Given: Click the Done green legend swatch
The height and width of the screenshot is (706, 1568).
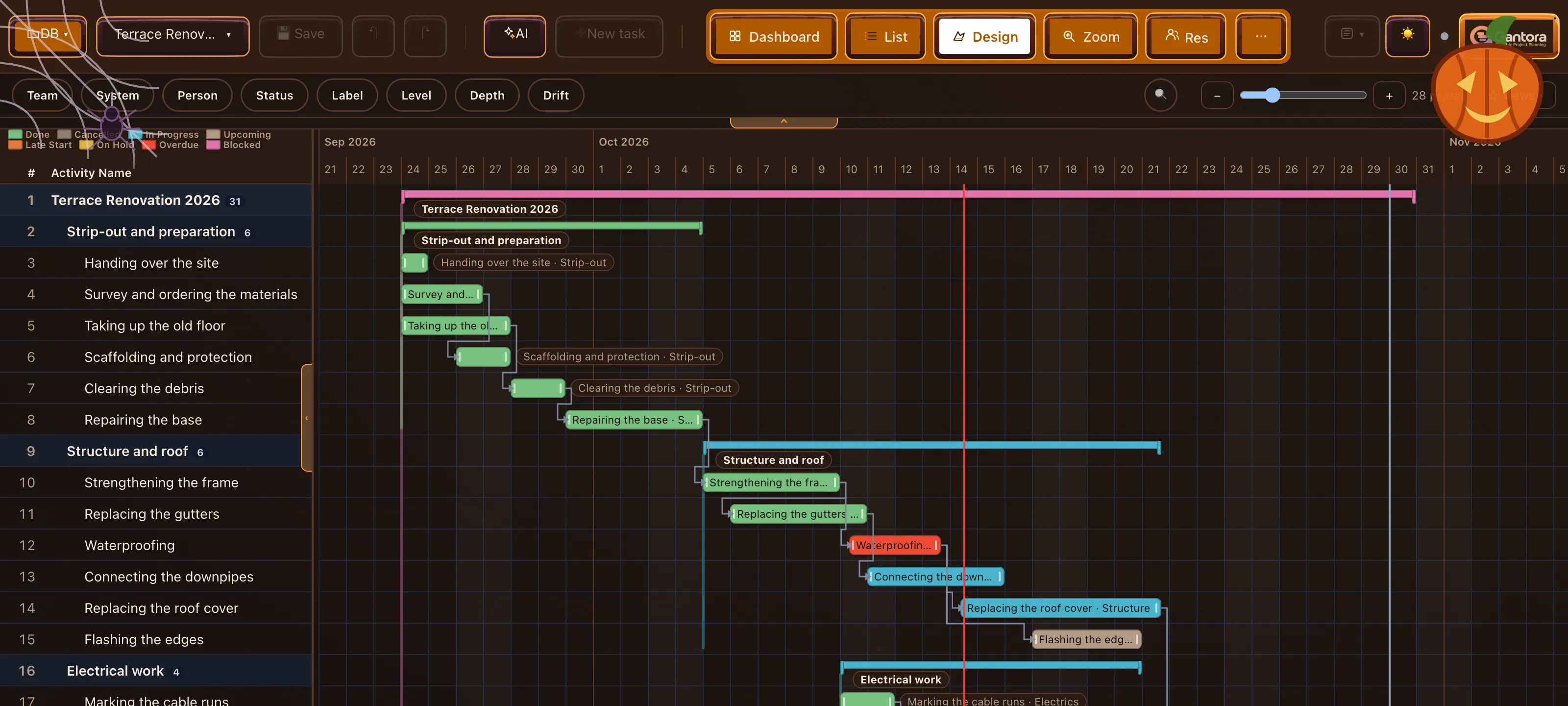Looking at the screenshot, I should coord(15,135).
